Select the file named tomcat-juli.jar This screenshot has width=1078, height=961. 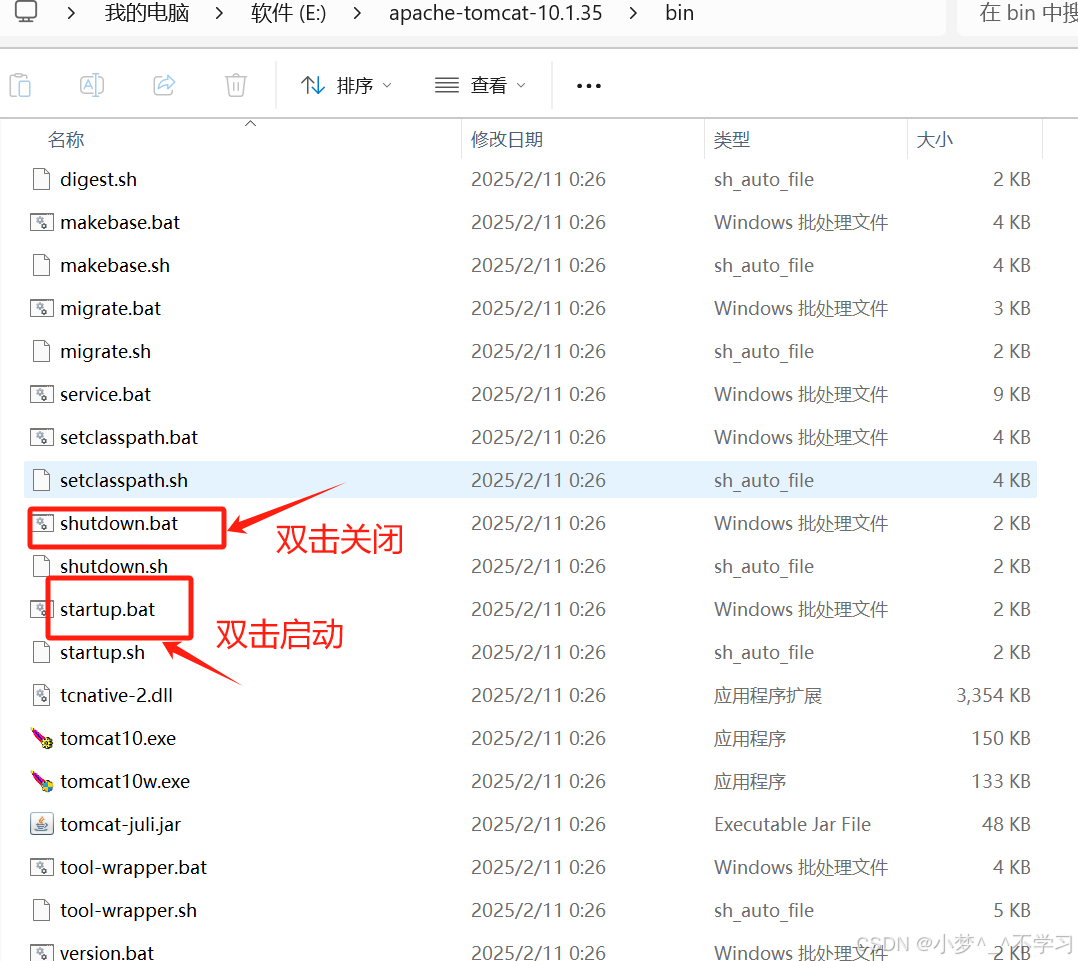pyautogui.click(x=120, y=824)
